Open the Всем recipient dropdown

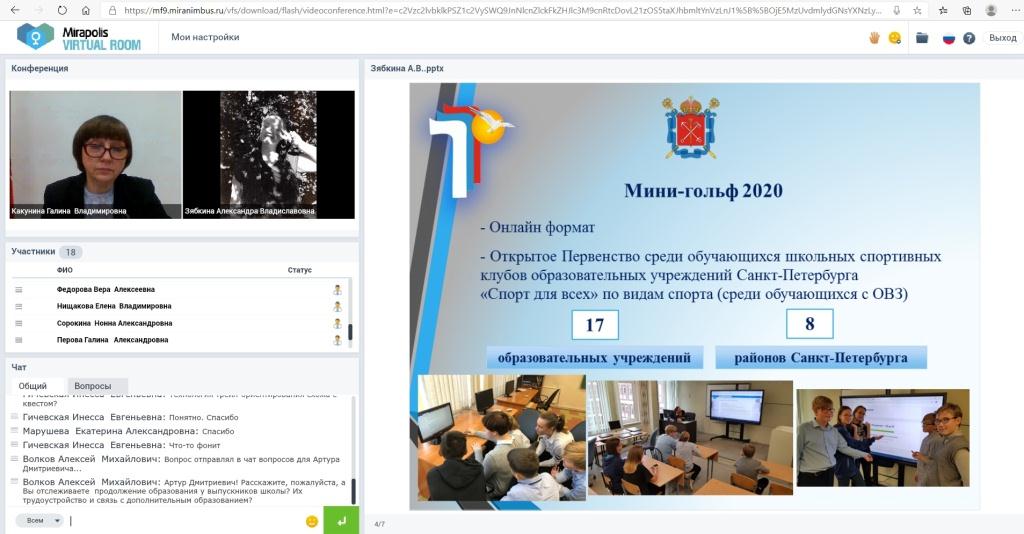(39, 520)
